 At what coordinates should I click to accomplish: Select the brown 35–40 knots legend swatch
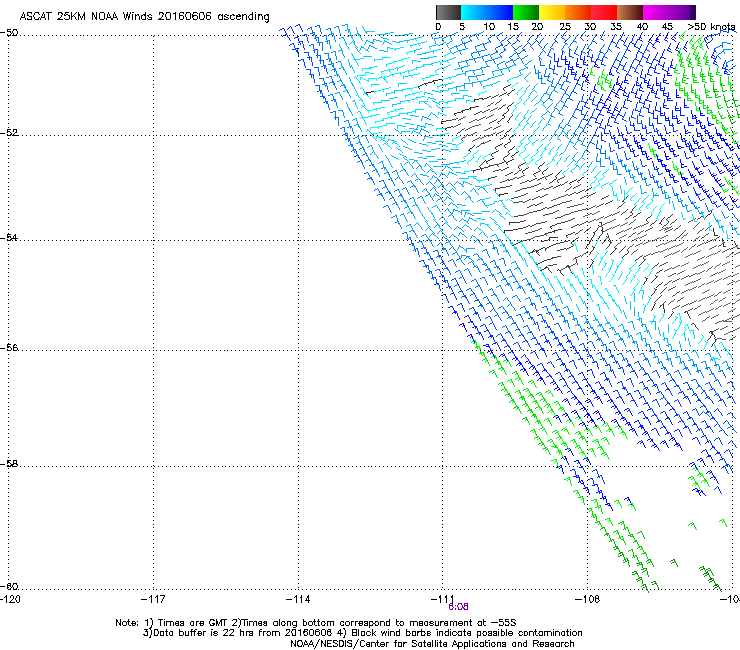pyautogui.click(x=630, y=12)
